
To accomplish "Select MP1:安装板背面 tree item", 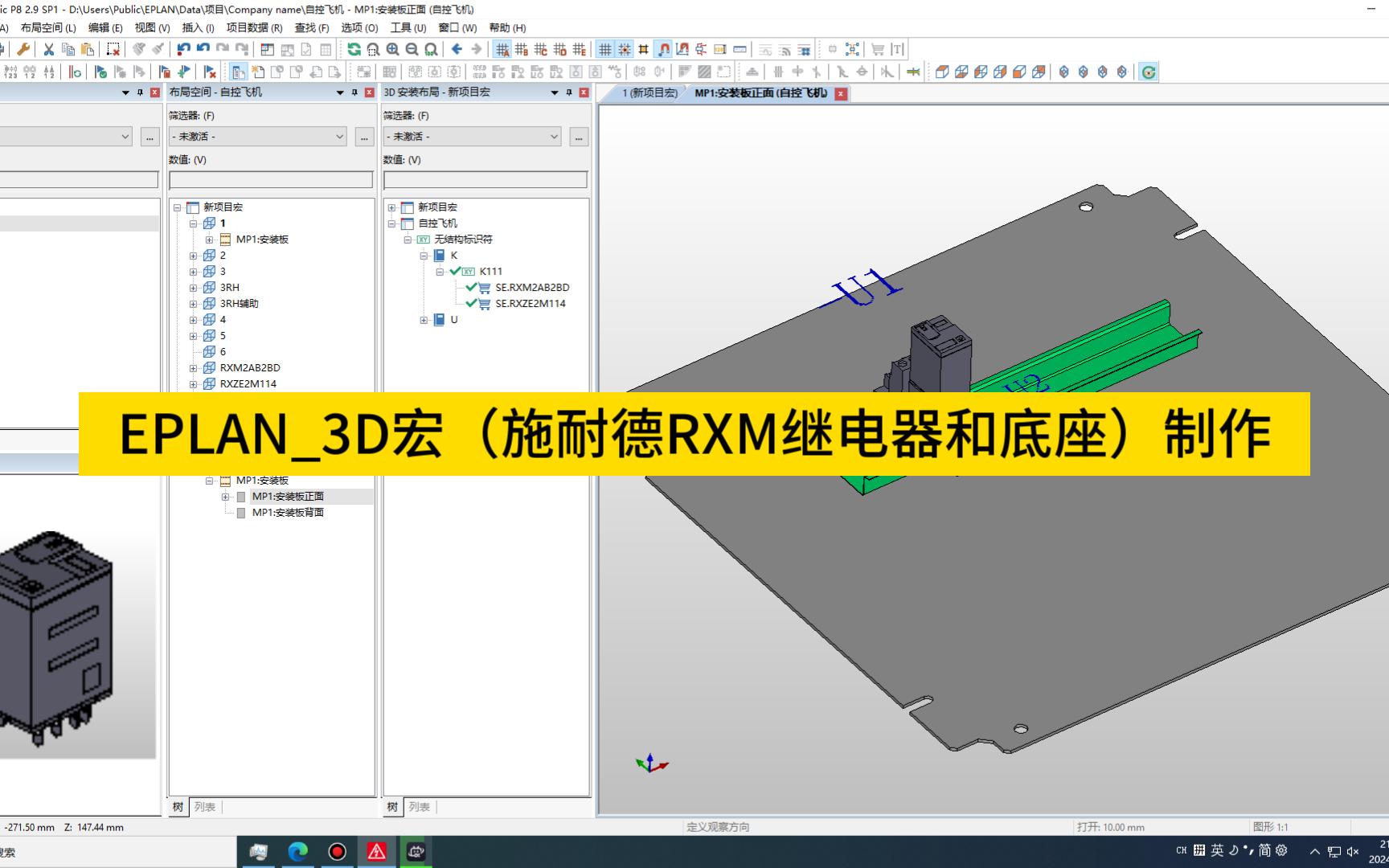I will [x=288, y=513].
